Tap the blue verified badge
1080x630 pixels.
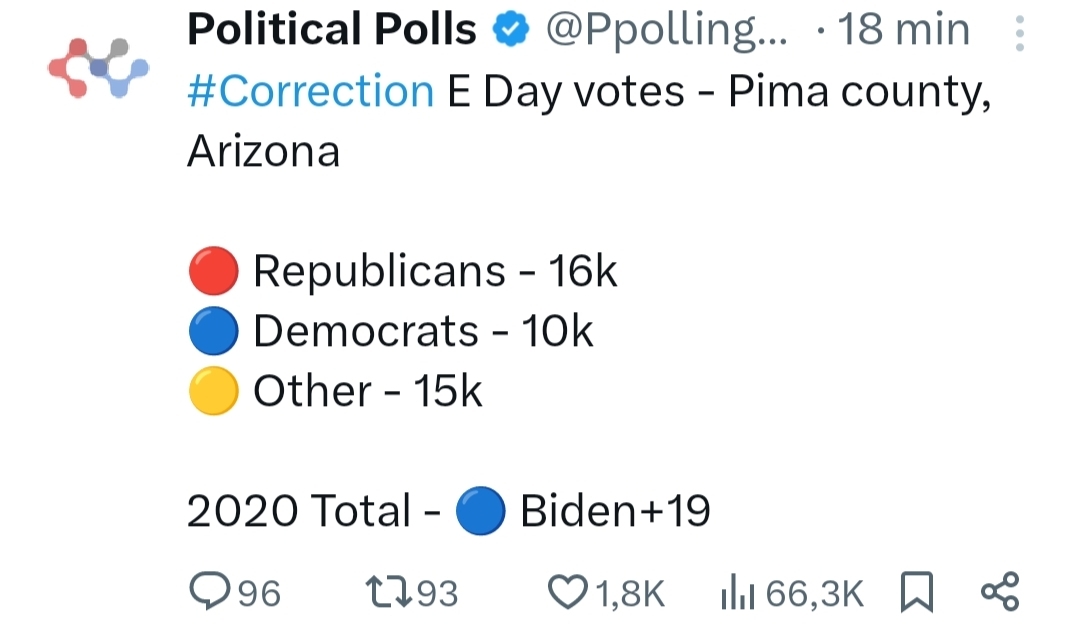pos(512,32)
